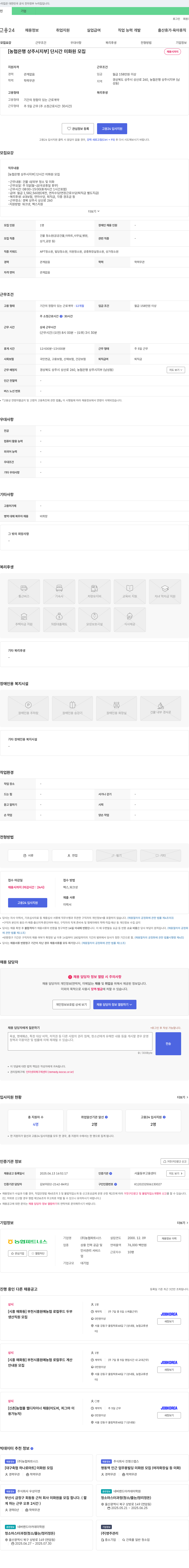Switch to the 근무조건 tab
The height and width of the screenshot is (1568, 189).
41,43
